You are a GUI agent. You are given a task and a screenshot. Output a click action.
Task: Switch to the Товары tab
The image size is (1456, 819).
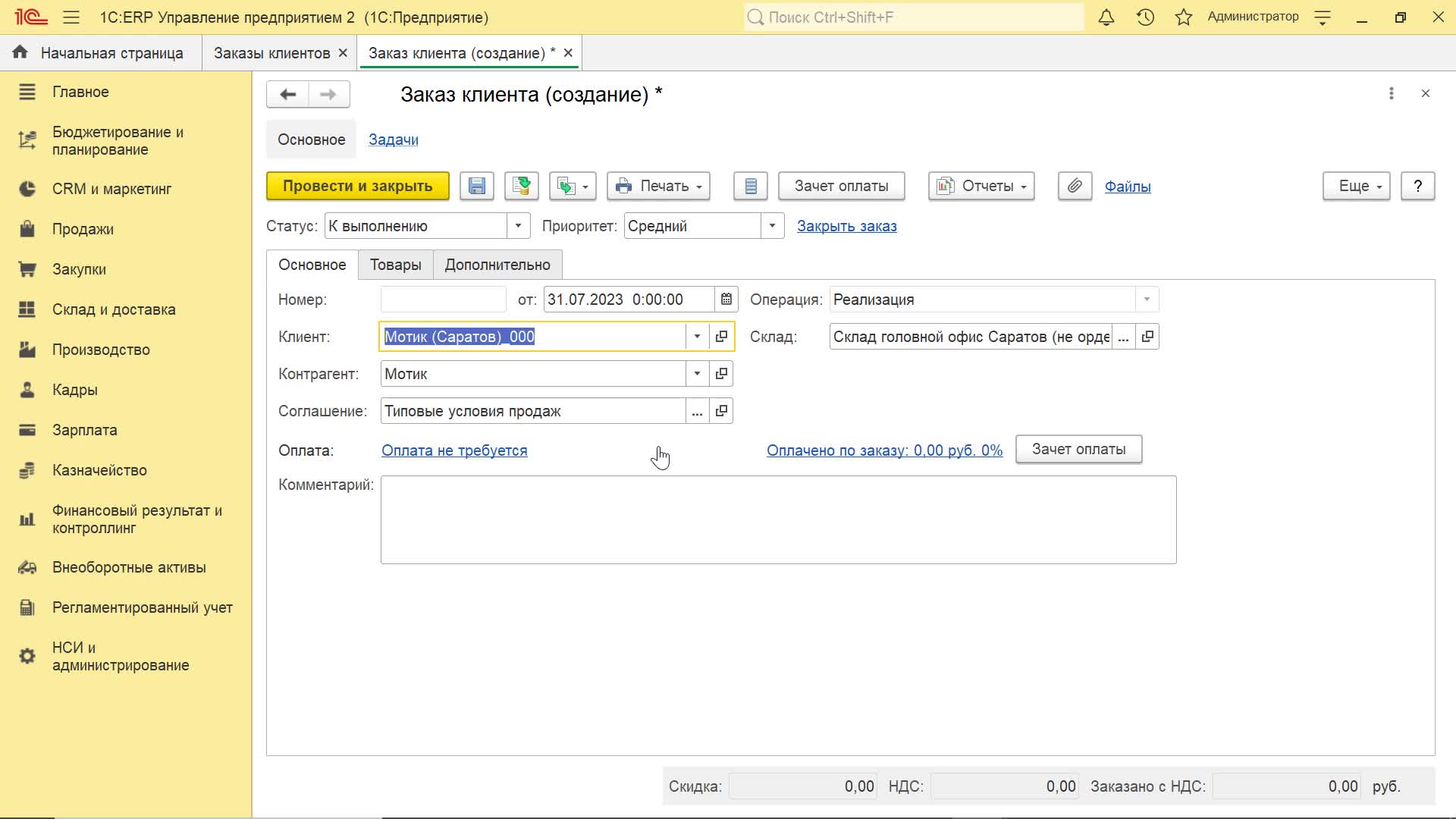[x=395, y=265]
